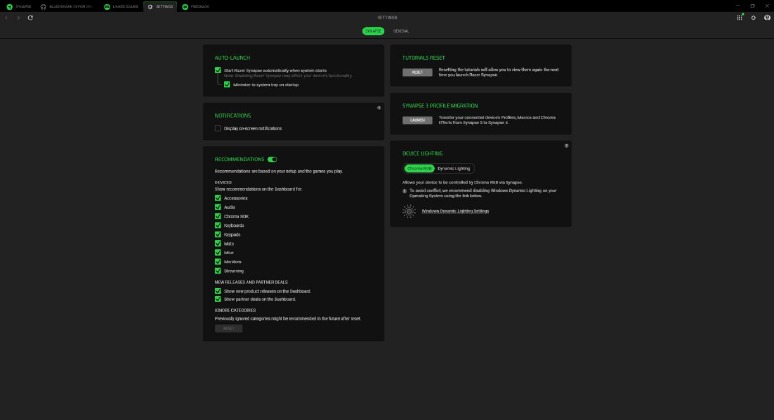Go back with the left arrow icon
Screen dimensions: 774x420
(x=6, y=18)
